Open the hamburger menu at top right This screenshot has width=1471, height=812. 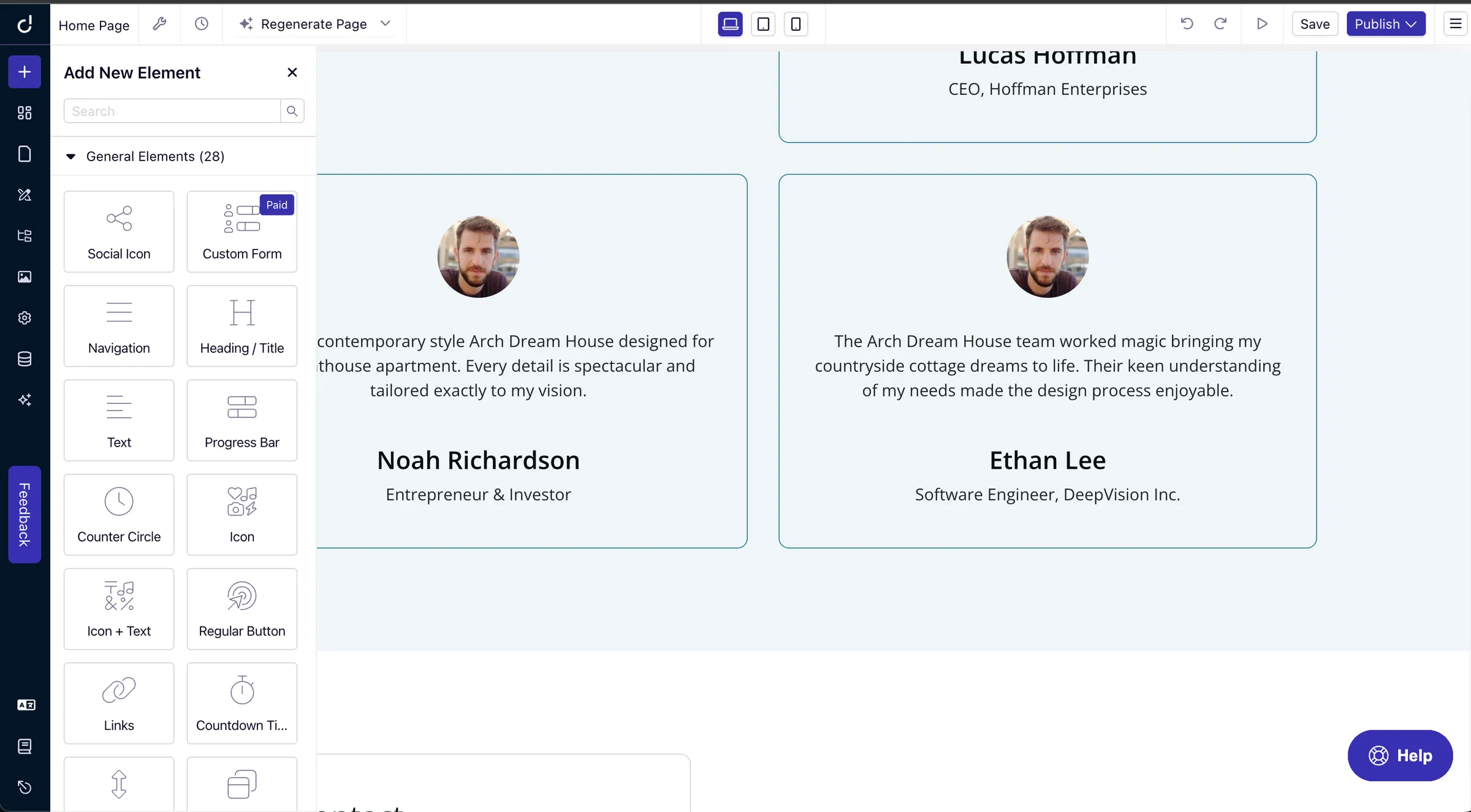point(1455,24)
